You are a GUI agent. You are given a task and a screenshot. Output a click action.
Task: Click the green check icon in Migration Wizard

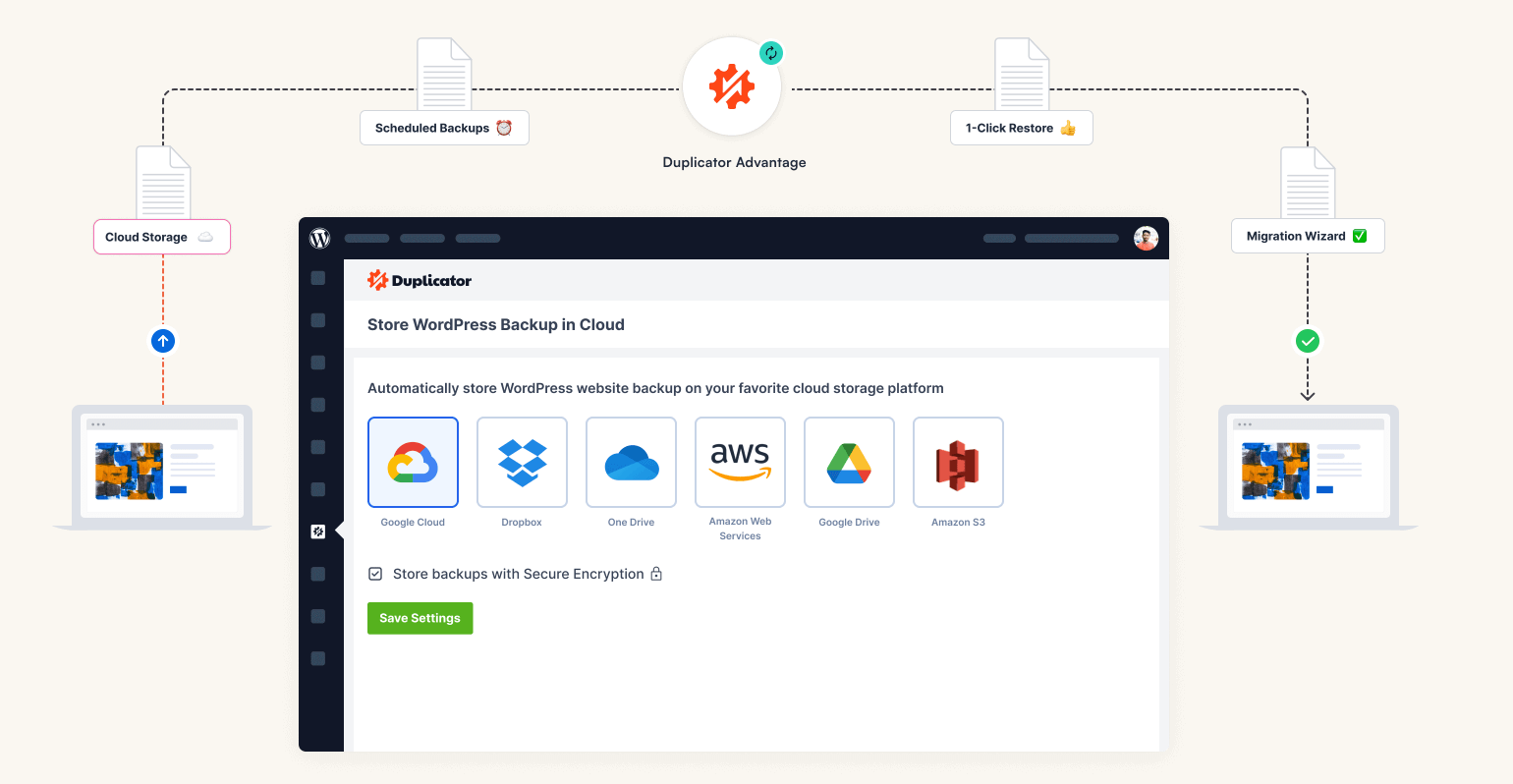coord(1360,236)
